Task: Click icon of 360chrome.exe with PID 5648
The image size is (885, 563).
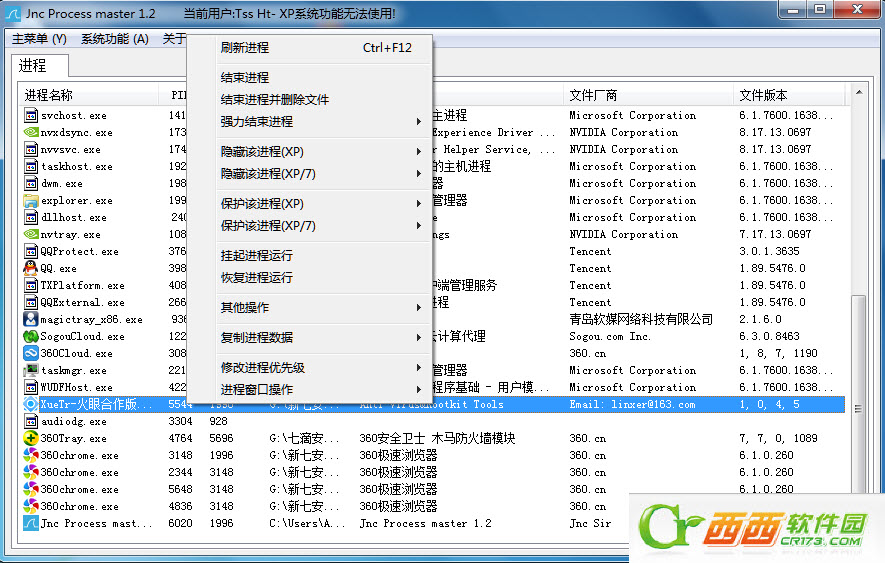Action: [x=30, y=488]
